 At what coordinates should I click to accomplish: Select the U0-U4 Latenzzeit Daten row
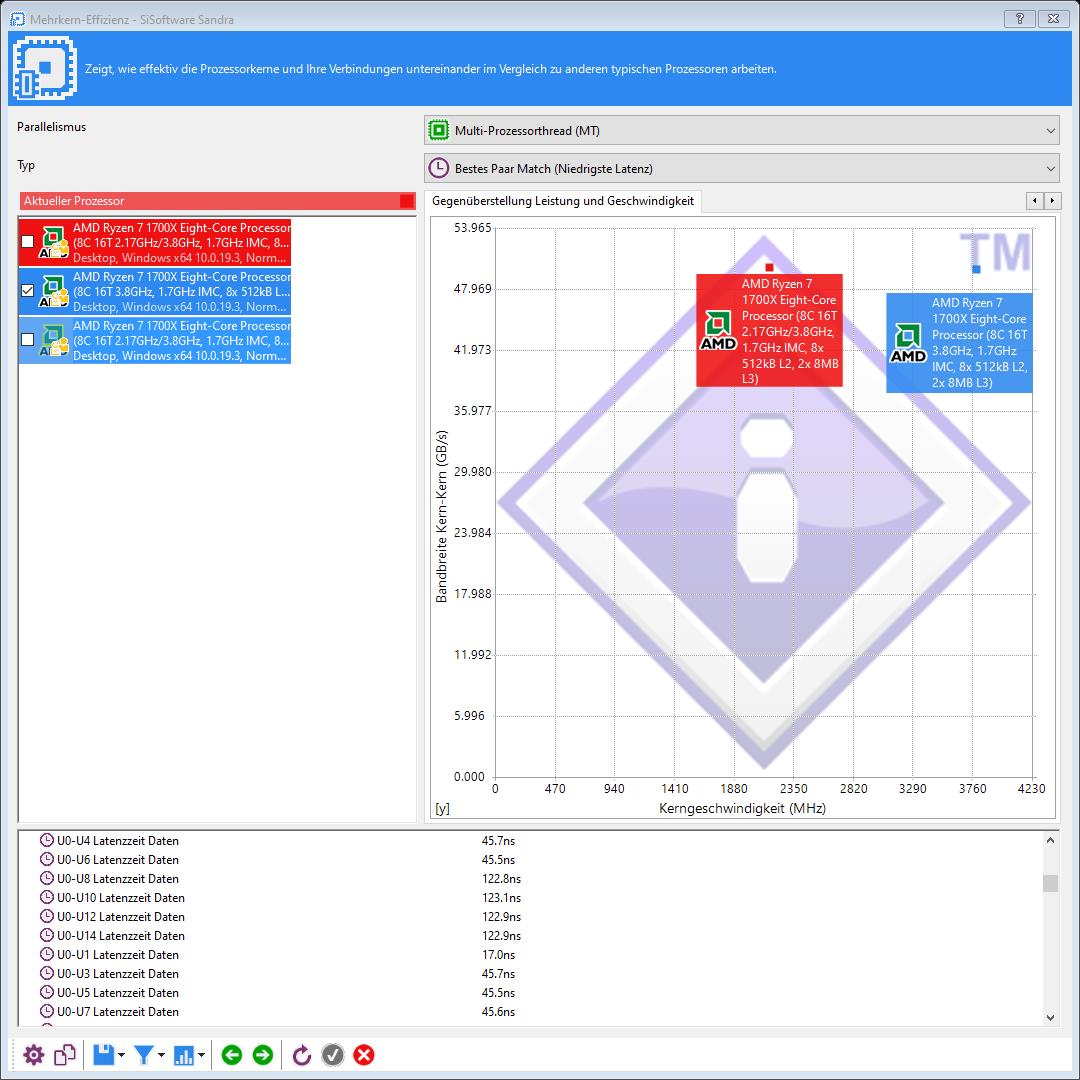pyautogui.click(x=530, y=841)
